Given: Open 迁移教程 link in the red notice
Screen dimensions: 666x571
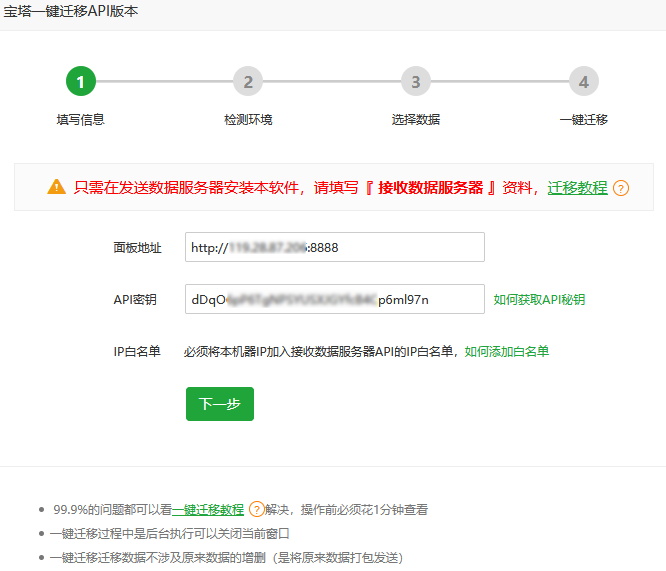Looking at the screenshot, I should 577,188.
